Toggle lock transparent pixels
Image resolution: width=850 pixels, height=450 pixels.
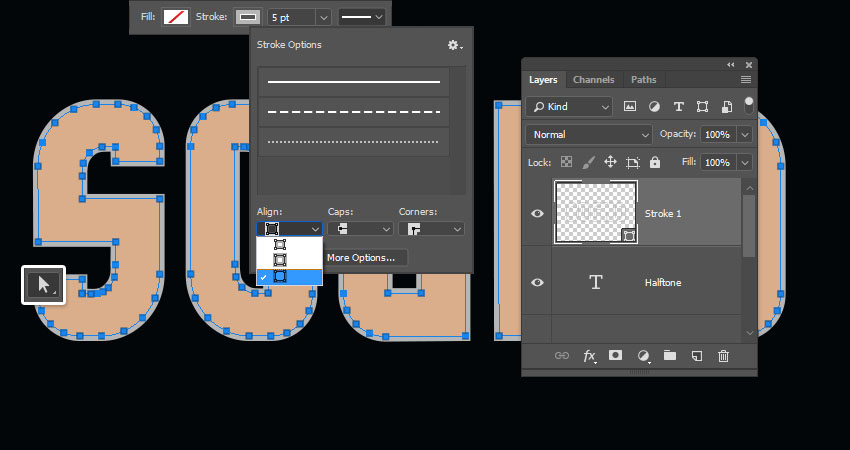point(566,162)
